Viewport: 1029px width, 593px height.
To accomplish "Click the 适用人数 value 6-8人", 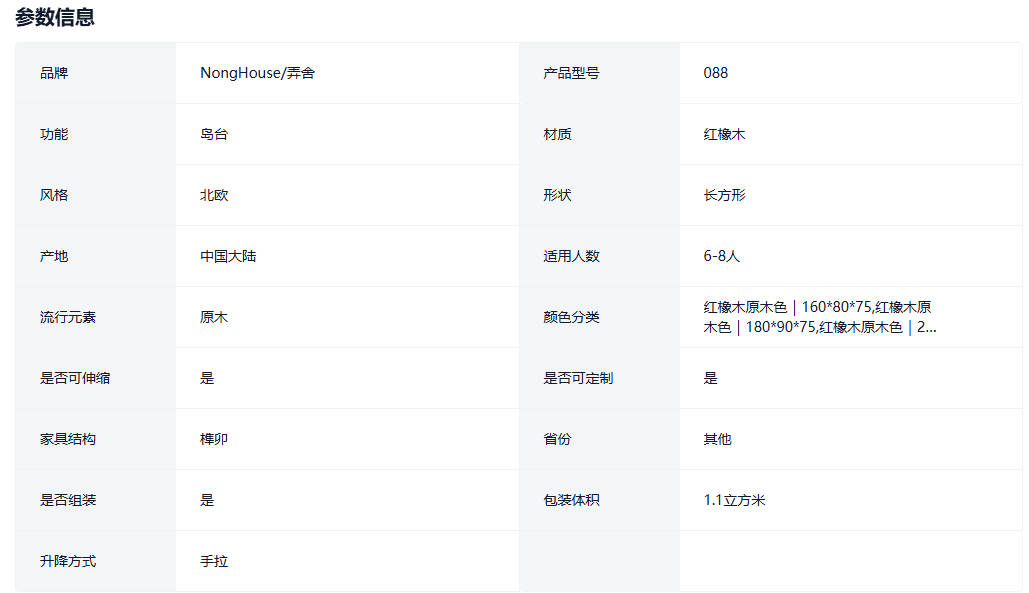I will pyautogui.click(x=721, y=256).
